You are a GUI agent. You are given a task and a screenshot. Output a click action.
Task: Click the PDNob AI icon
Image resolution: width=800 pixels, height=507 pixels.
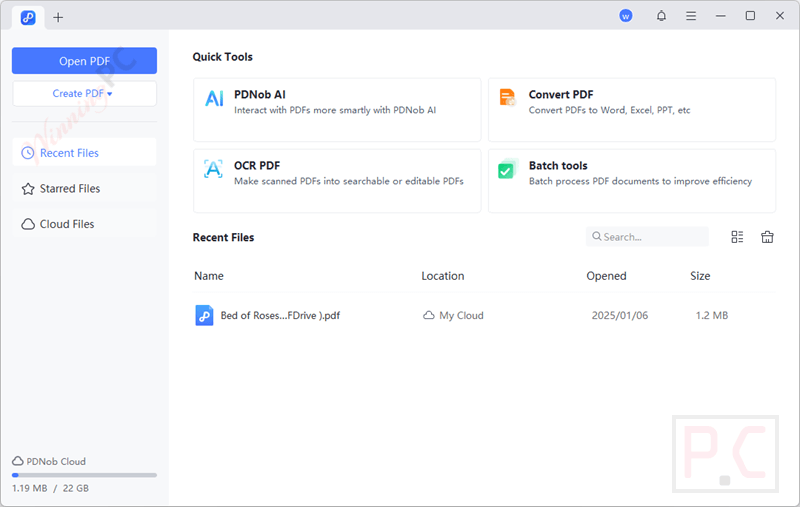[x=214, y=98]
